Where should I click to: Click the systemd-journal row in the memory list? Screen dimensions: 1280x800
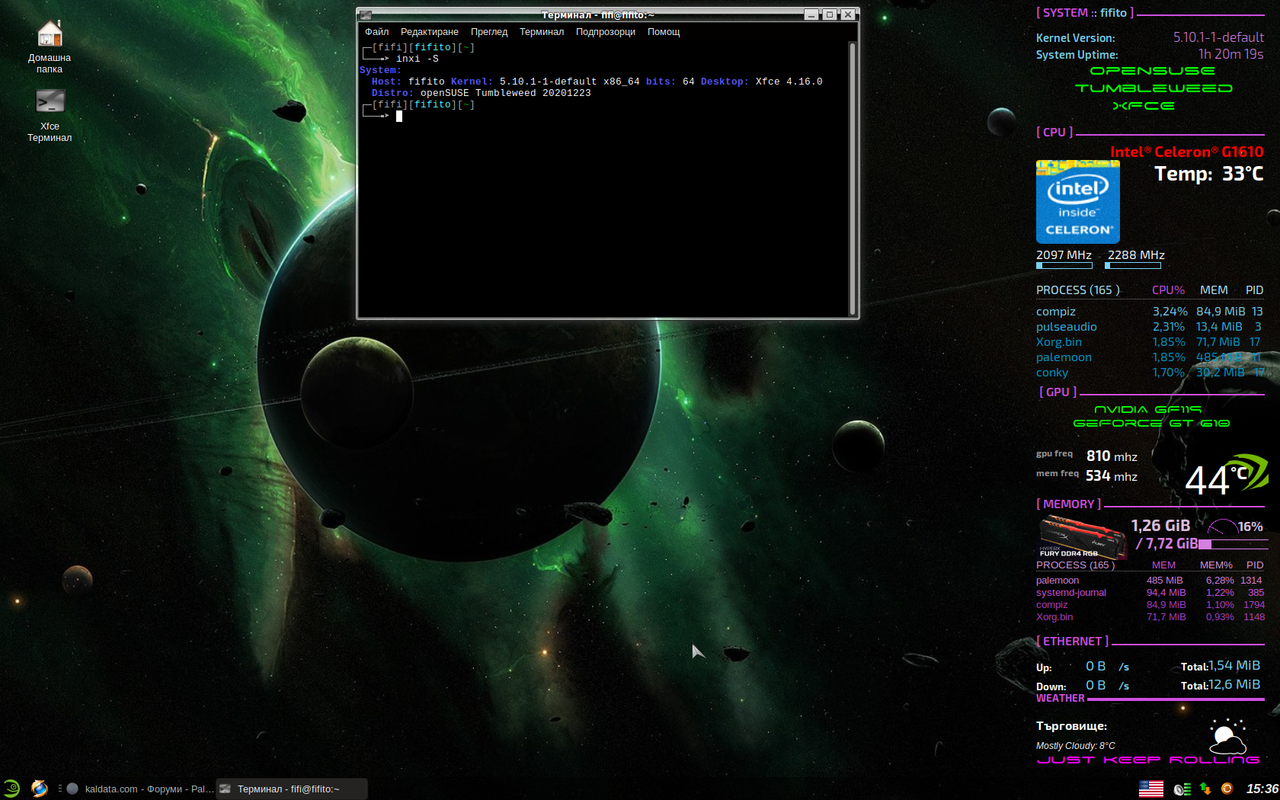[x=1150, y=592]
